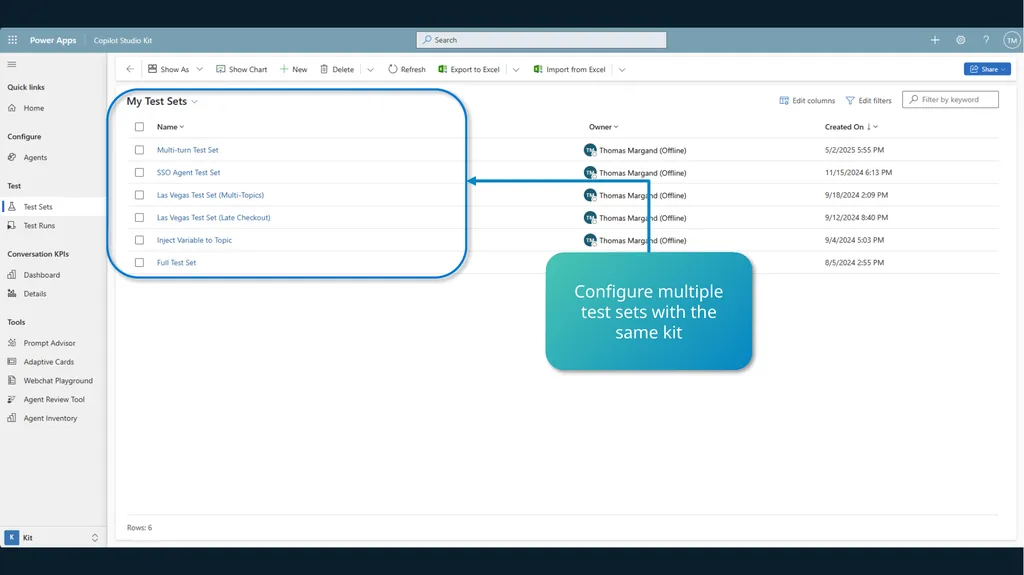Click owner Thomas Margand in SSO Agent row

[x=643, y=173]
